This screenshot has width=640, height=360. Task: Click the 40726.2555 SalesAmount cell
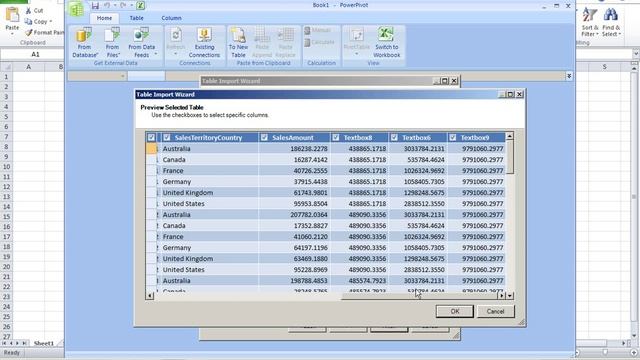pyautogui.click(x=294, y=171)
